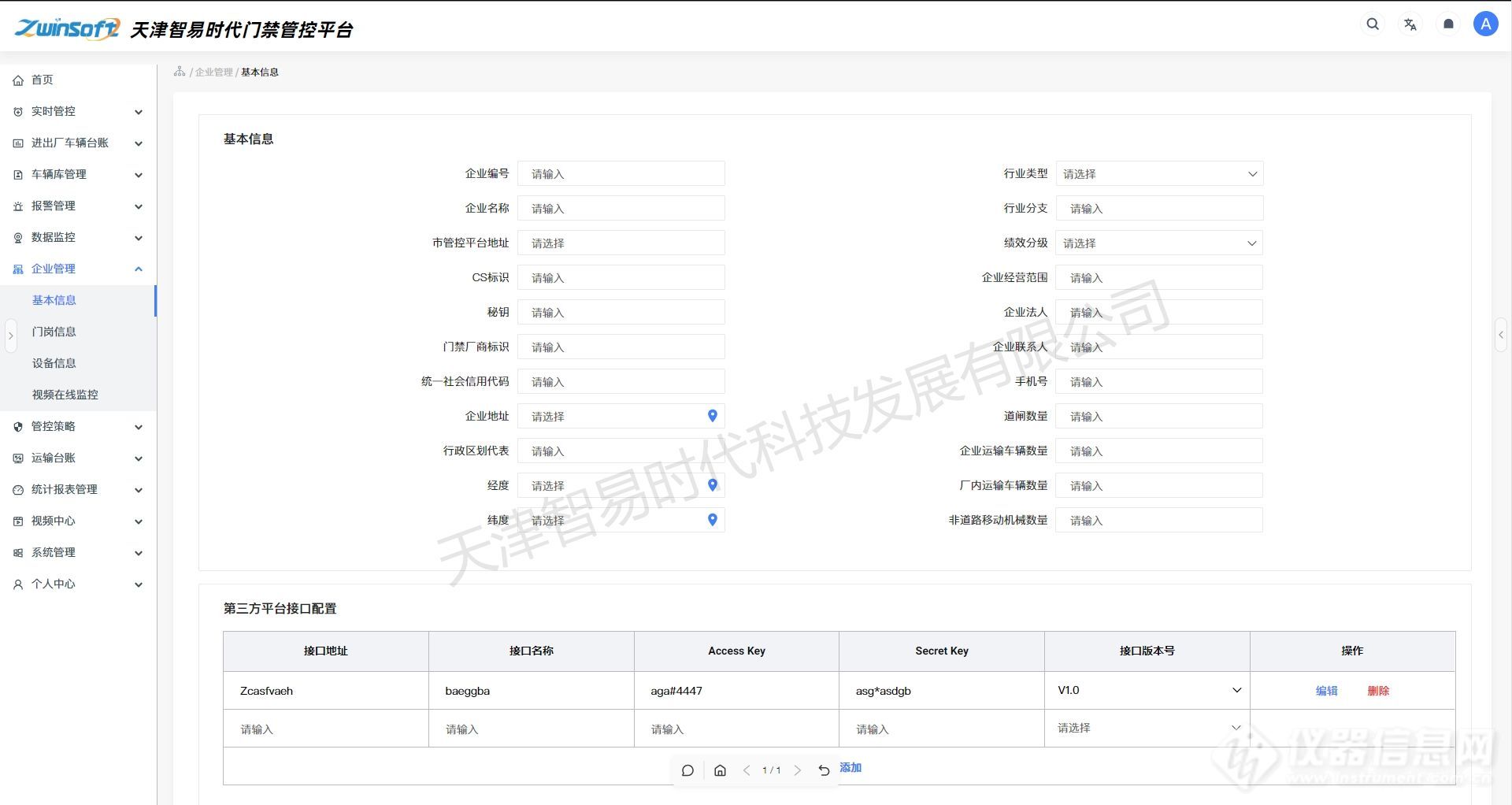The width and height of the screenshot is (1512, 805).
Task: Click the 非道路移动机械数量 input field
Action: pos(1159,521)
